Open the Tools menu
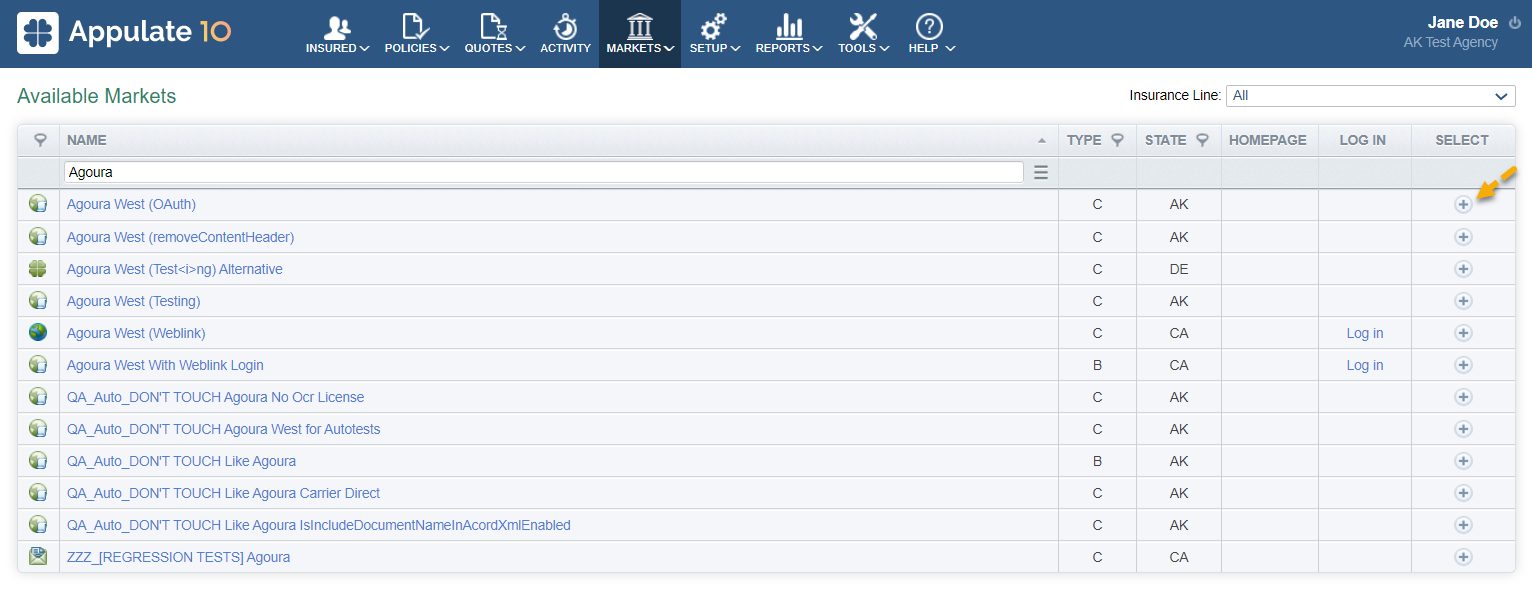 [x=863, y=34]
